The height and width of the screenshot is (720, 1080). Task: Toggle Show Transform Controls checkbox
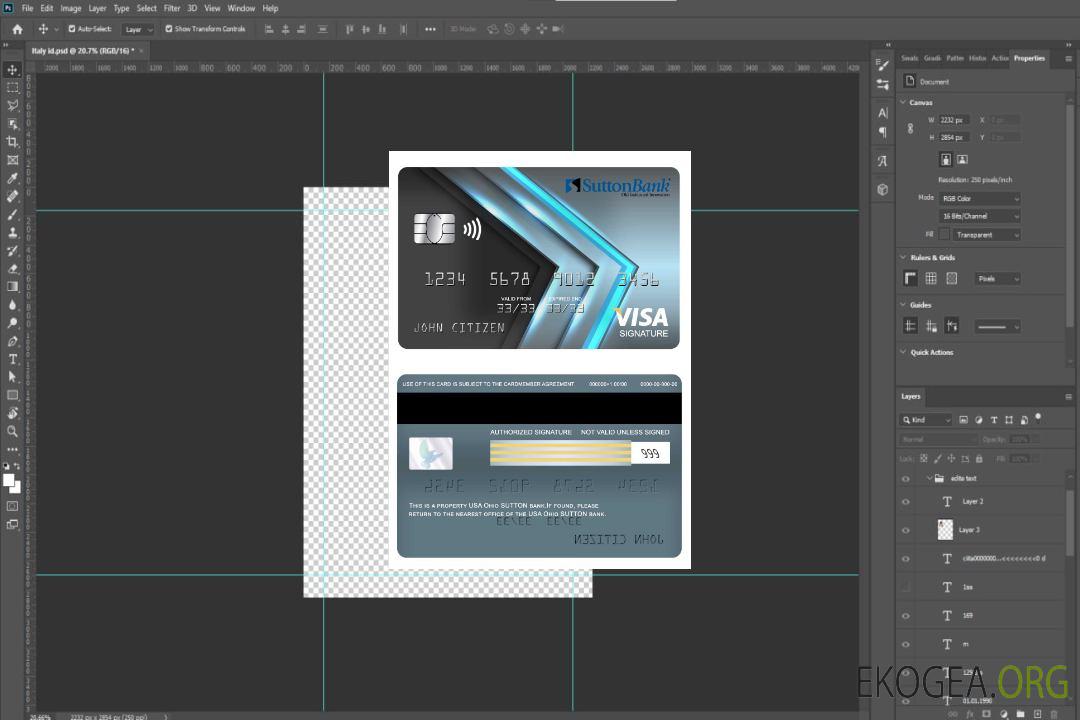click(169, 29)
